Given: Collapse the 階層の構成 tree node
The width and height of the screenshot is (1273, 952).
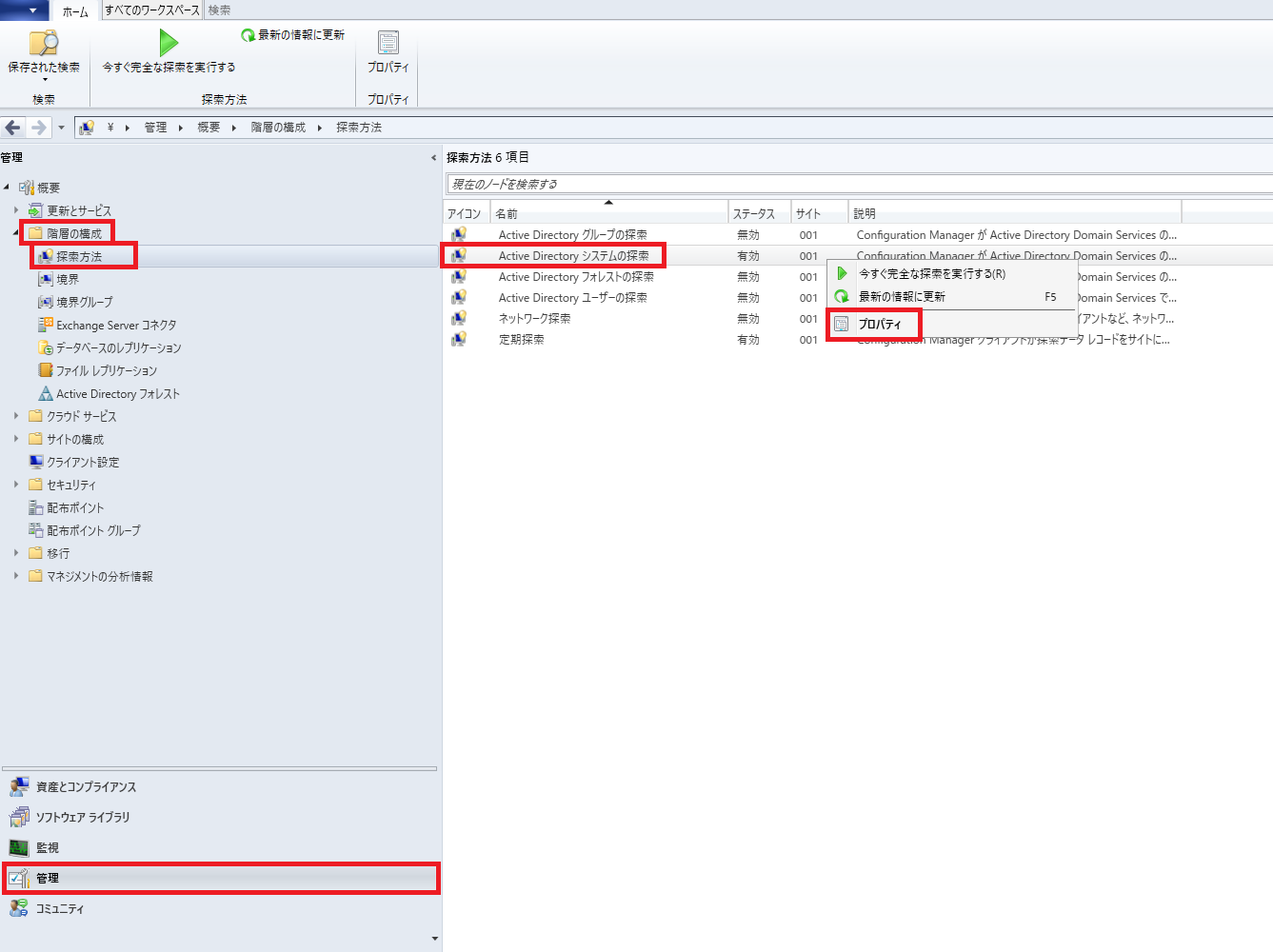Looking at the screenshot, I should tap(16, 233).
